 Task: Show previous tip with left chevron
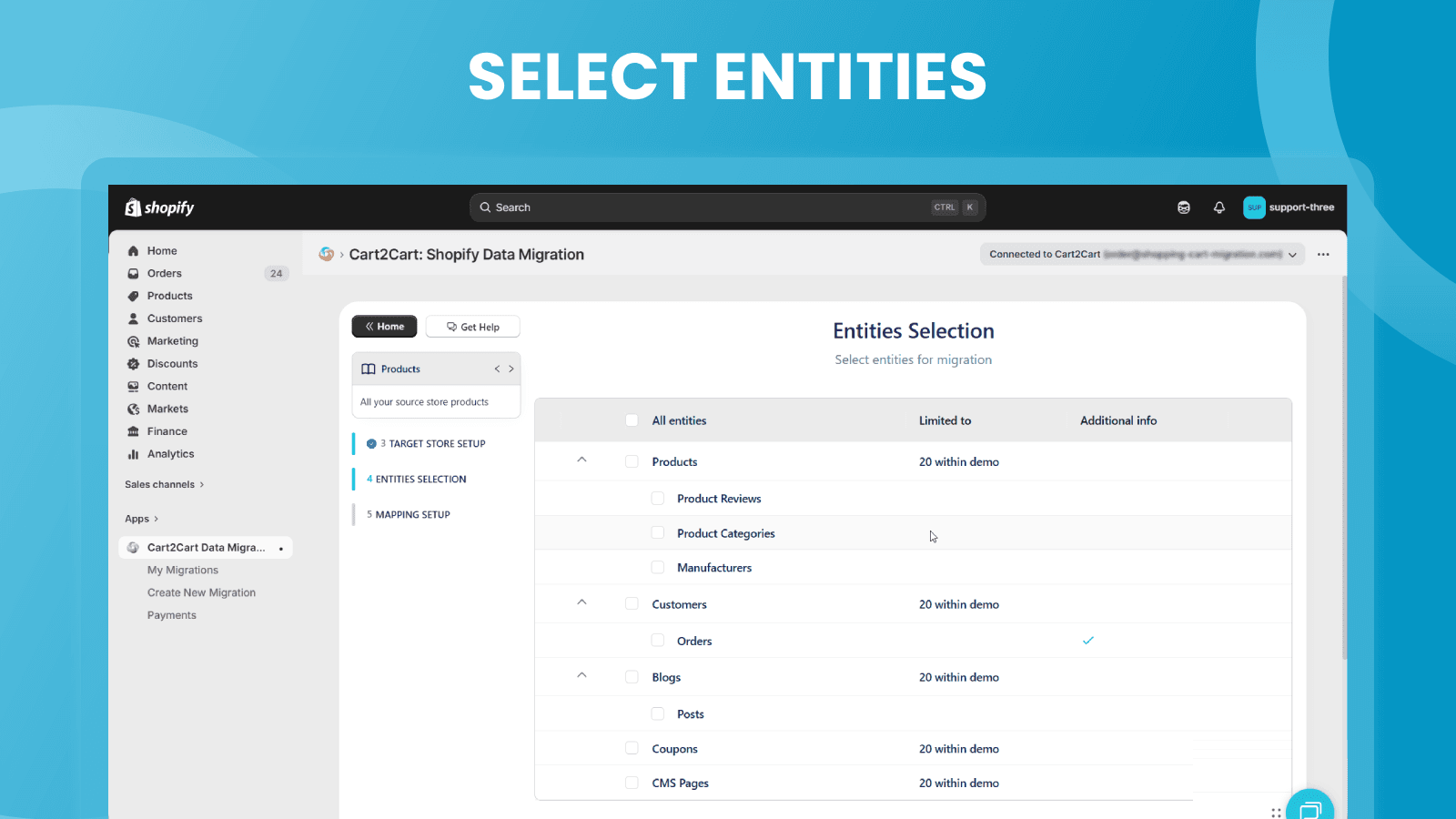click(497, 369)
